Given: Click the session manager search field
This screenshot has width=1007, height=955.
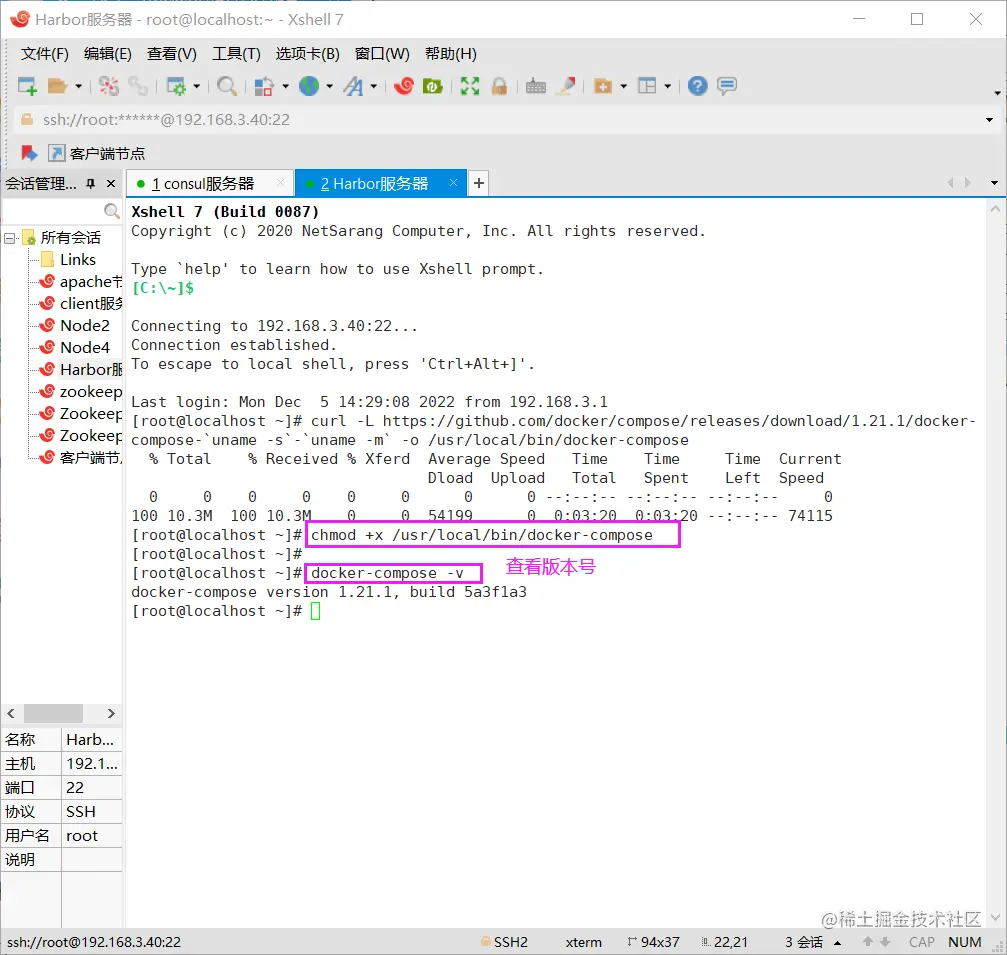Looking at the screenshot, I should 62,211.
